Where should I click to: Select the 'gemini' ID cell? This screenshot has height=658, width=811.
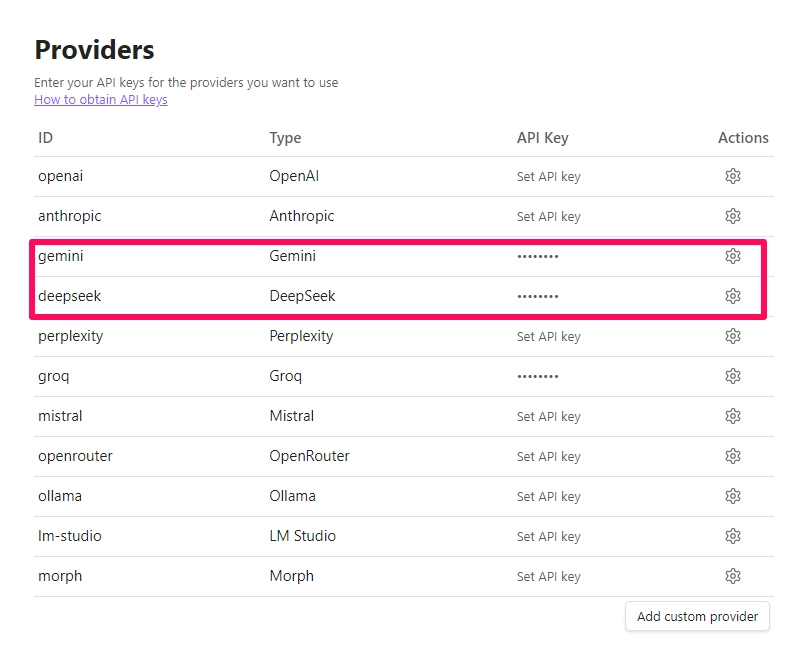[x=61, y=256]
